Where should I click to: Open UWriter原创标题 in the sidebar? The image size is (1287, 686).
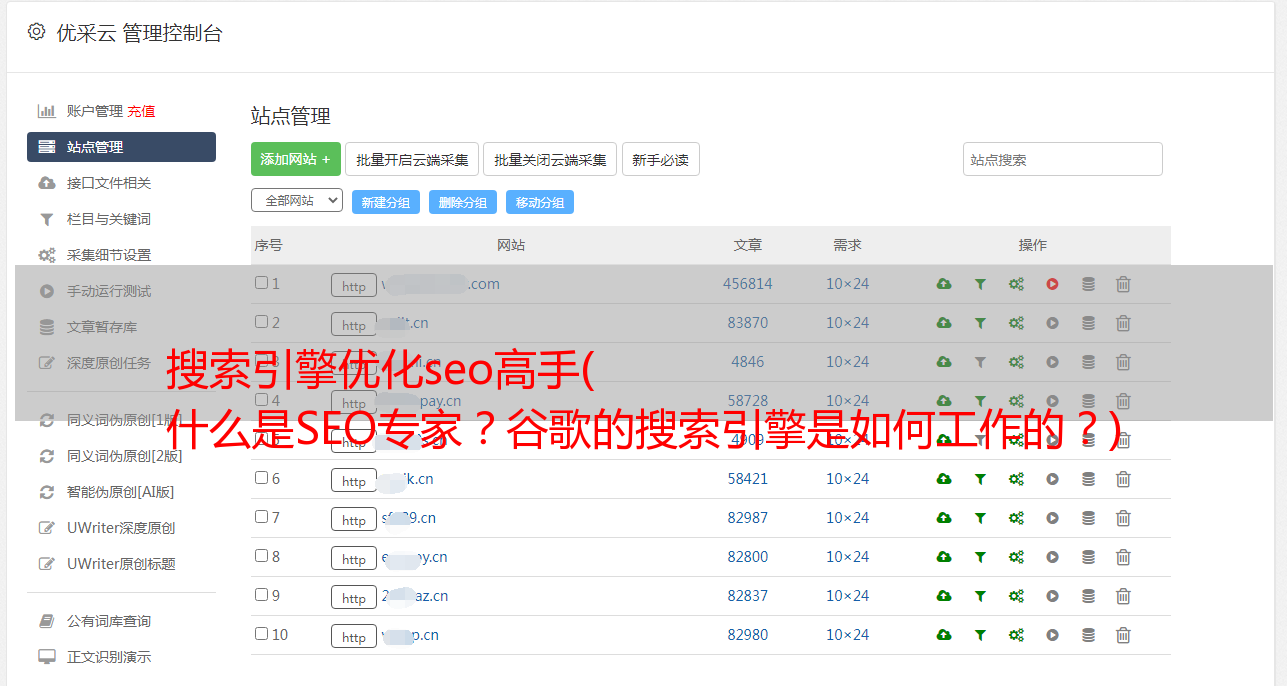tap(121, 564)
